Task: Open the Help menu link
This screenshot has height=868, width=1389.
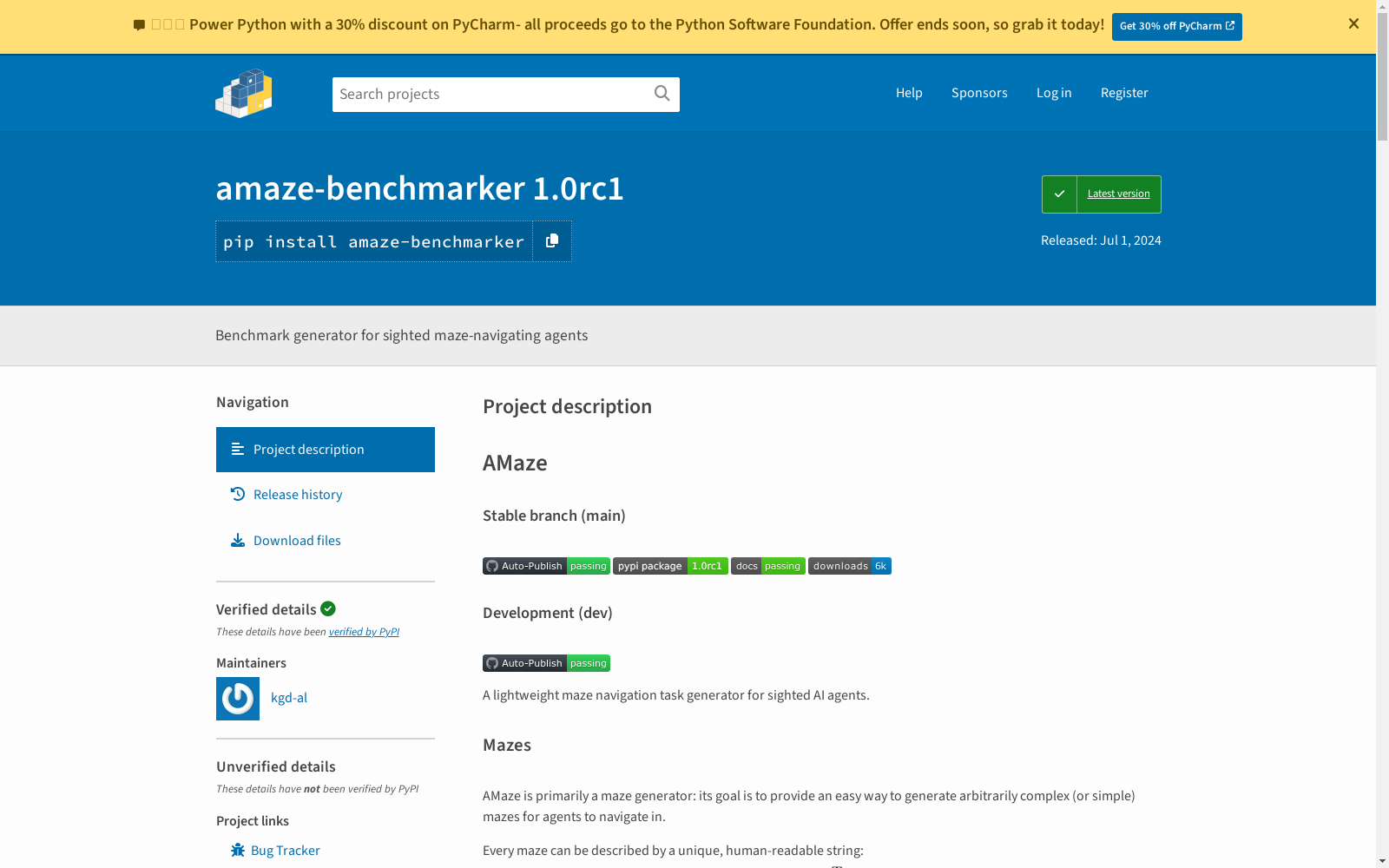Action: point(909,93)
